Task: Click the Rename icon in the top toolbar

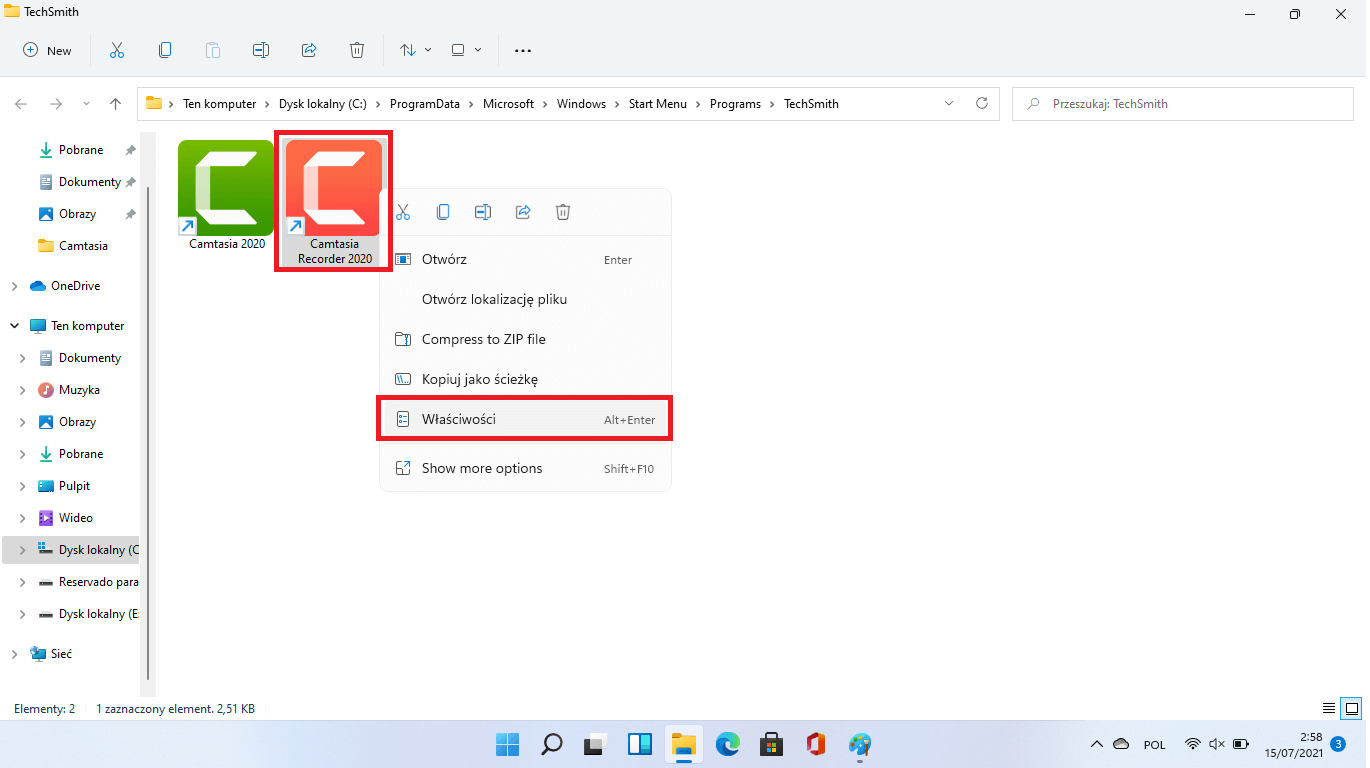Action: tap(261, 50)
